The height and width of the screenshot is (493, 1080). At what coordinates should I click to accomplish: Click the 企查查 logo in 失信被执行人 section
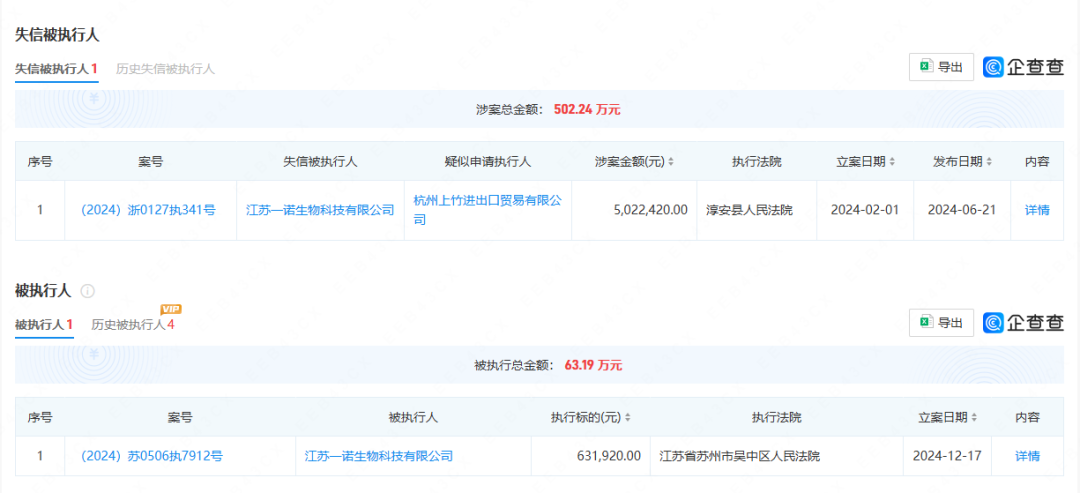point(1024,67)
